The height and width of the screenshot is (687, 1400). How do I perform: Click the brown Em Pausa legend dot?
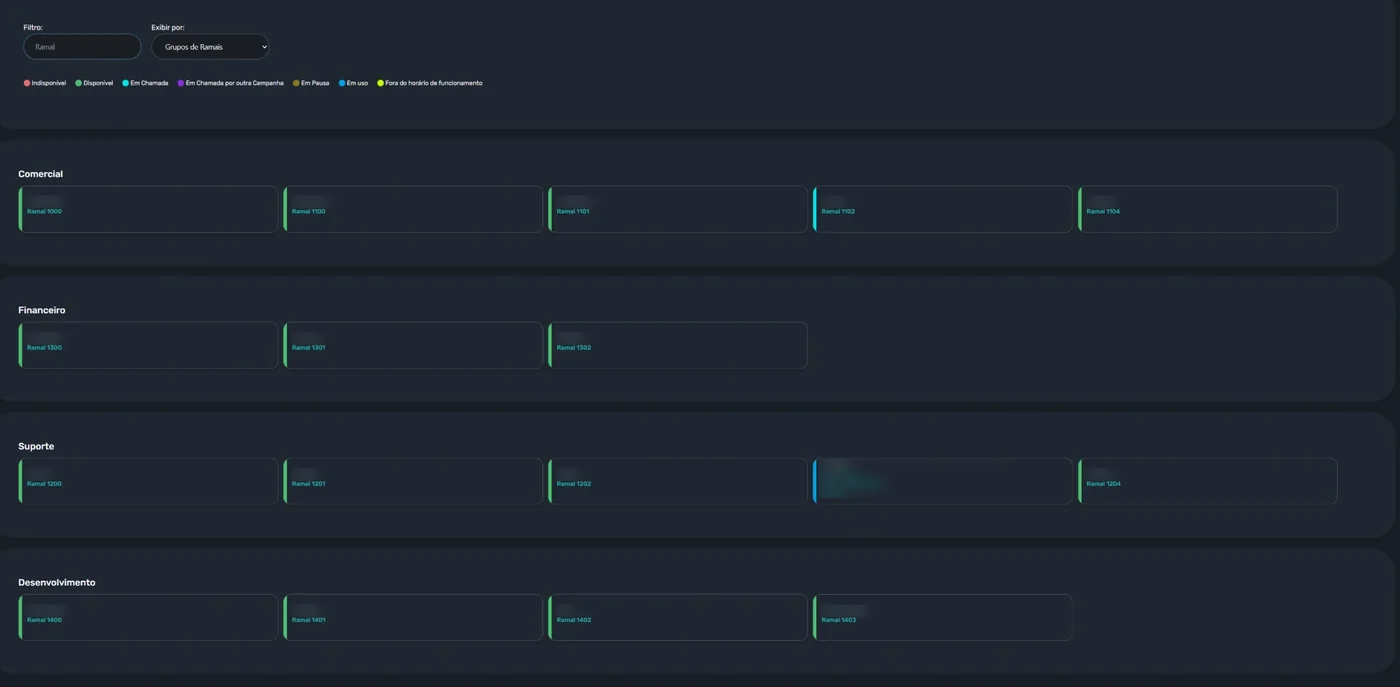click(296, 83)
